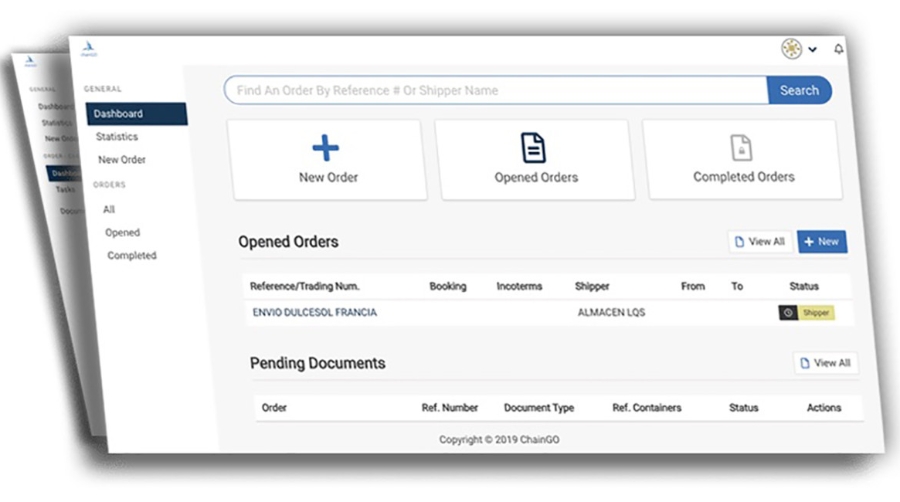Image resolution: width=900 pixels, height=502 pixels.
Task: Expand the user account dropdown arrow
Action: [x=813, y=49]
